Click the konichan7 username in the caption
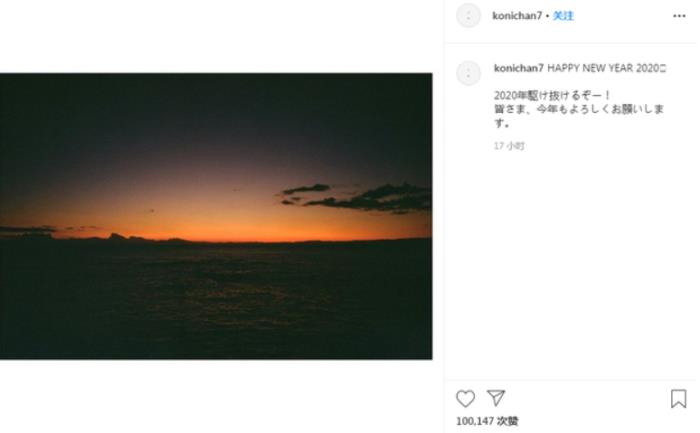 (519, 68)
